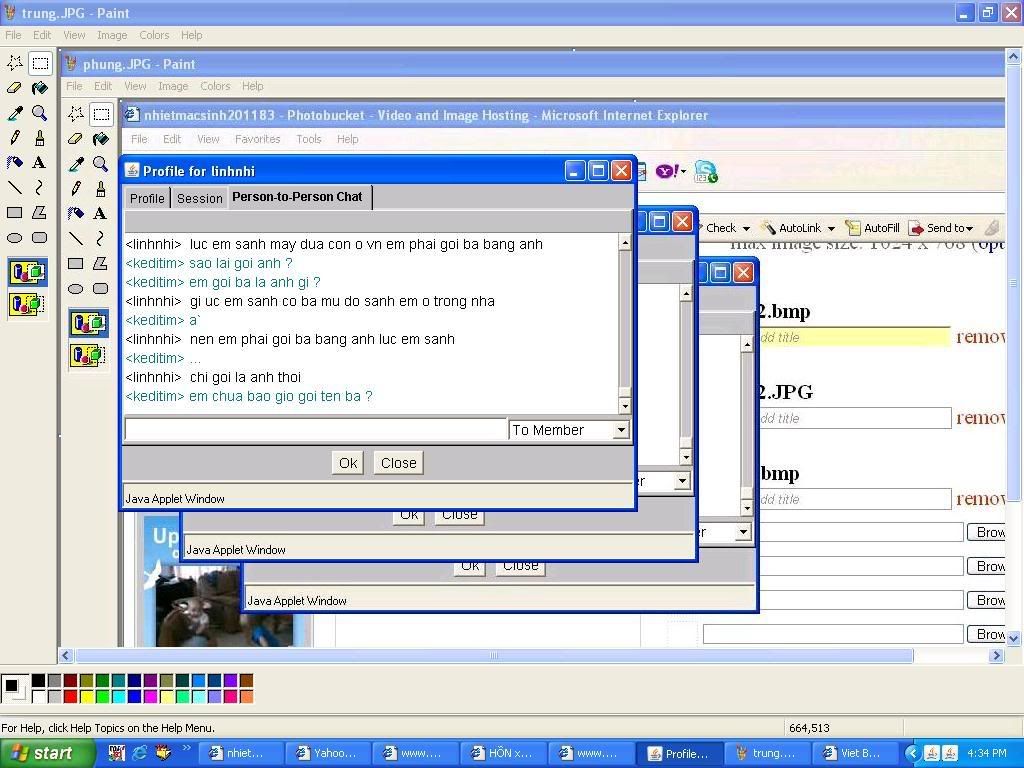Viewport: 1024px width, 768px height.
Task: Switch to Viet B... taskbar button
Action: pos(852,753)
